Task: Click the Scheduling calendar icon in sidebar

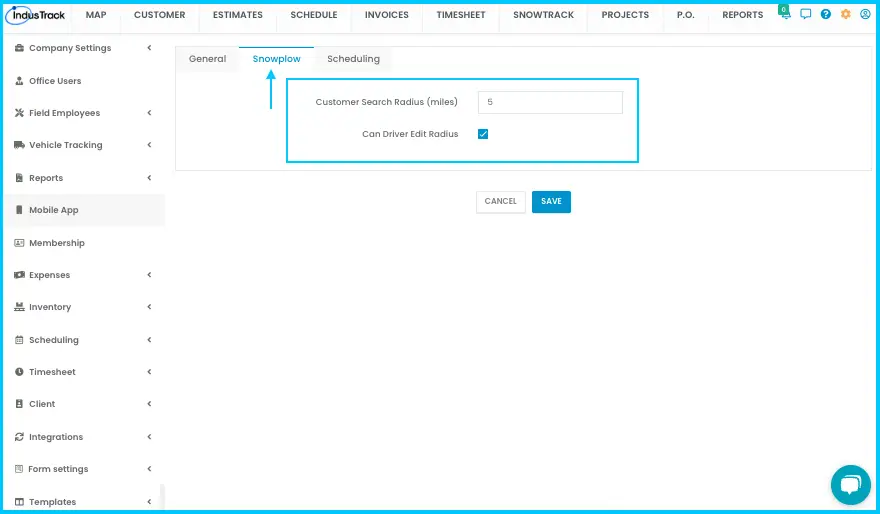Action: pyautogui.click(x=19, y=340)
